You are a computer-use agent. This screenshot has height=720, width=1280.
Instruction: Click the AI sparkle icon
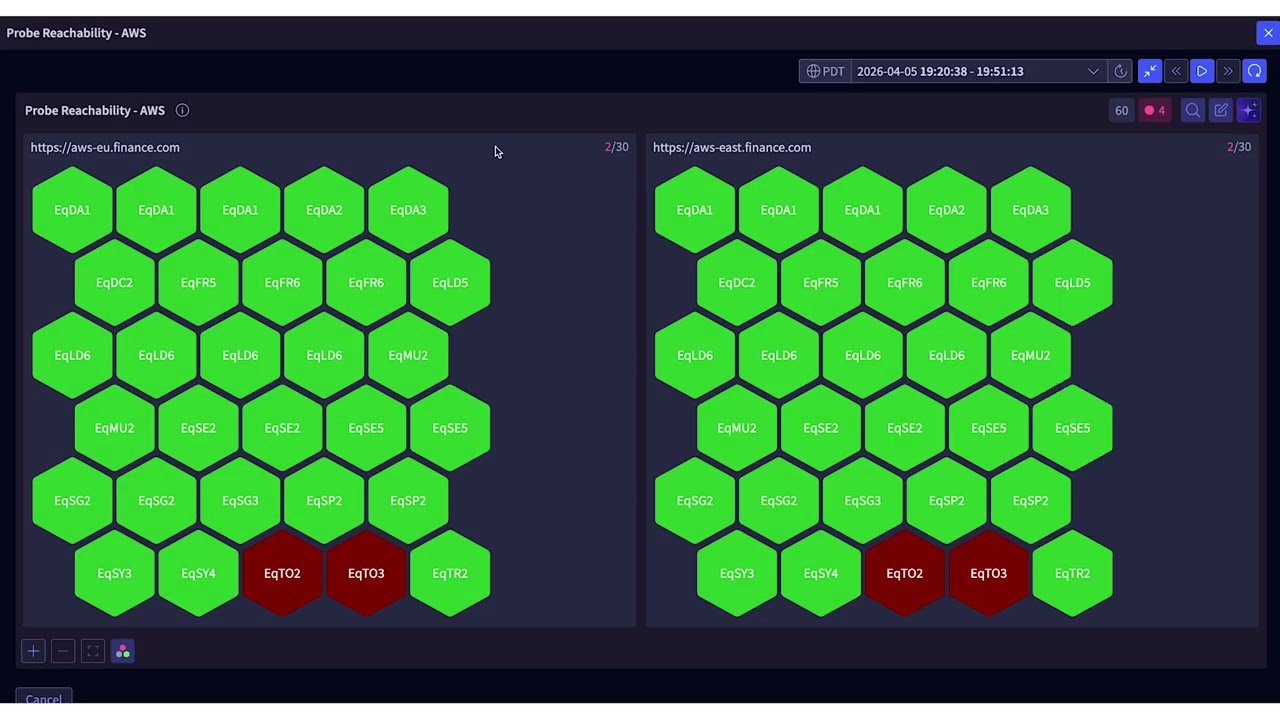tap(1249, 110)
